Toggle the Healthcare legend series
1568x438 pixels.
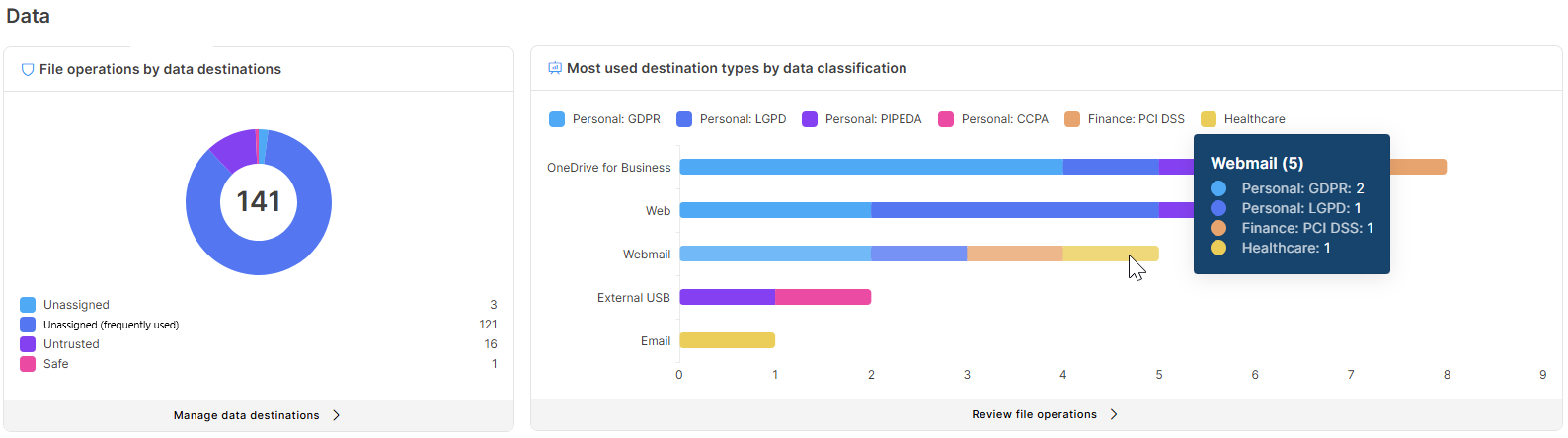pos(1243,119)
